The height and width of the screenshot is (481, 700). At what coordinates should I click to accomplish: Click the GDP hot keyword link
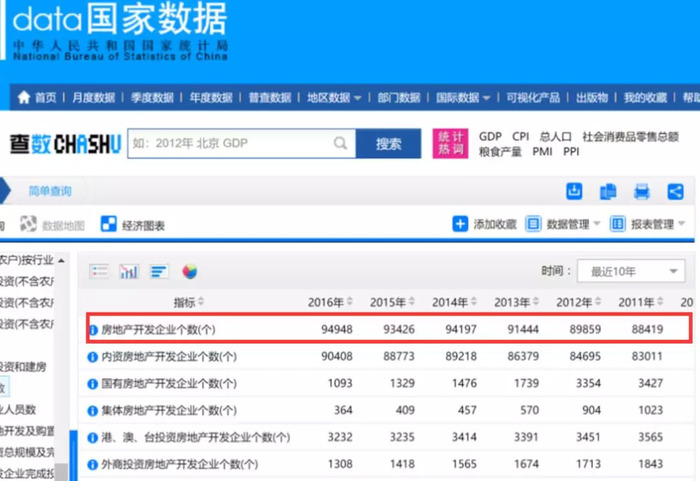click(490, 136)
